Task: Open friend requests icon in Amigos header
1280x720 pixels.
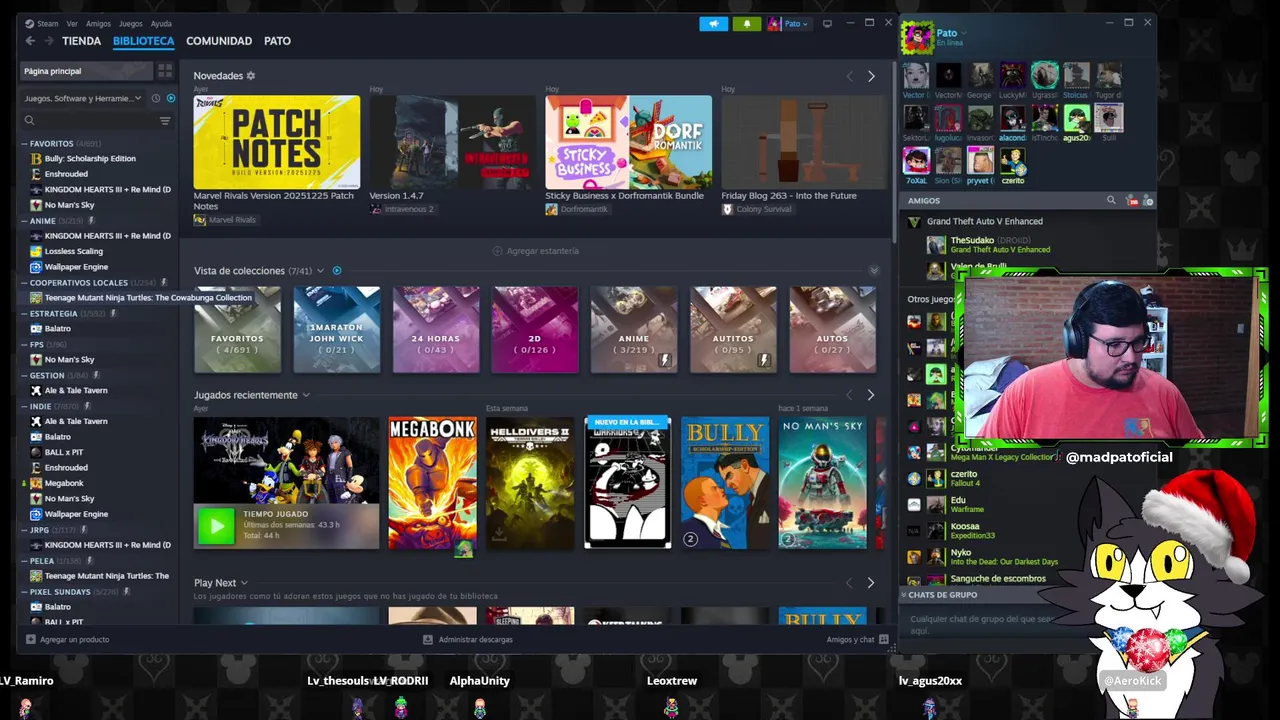Action: pyautogui.click(x=1132, y=201)
